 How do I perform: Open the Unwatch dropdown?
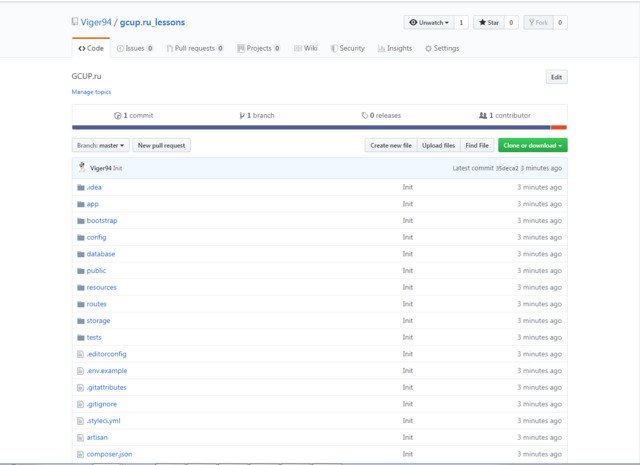[x=429, y=22]
